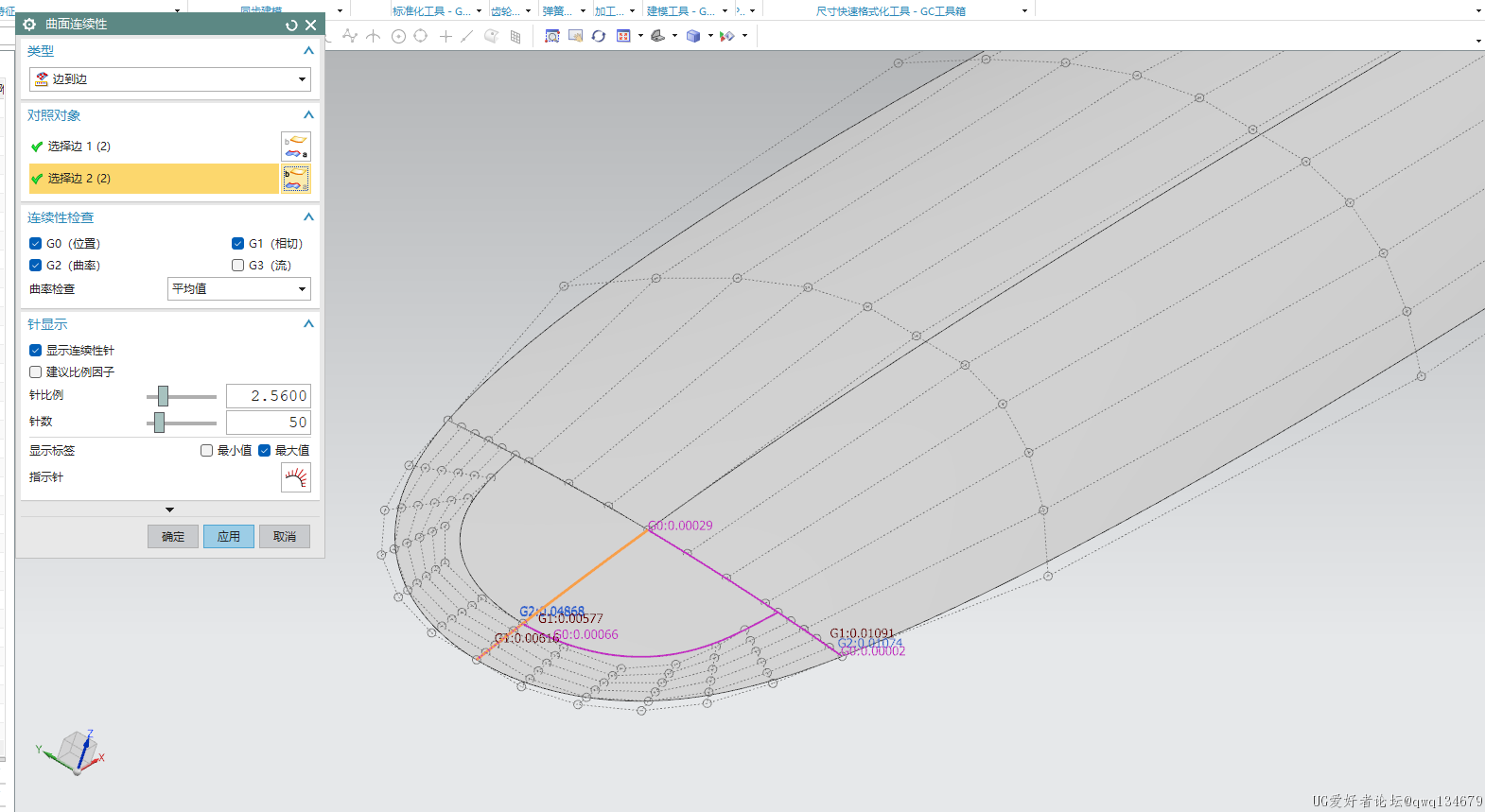Select the existing point plus snap icon
This screenshot has height=812, width=1485.
coord(445,36)
